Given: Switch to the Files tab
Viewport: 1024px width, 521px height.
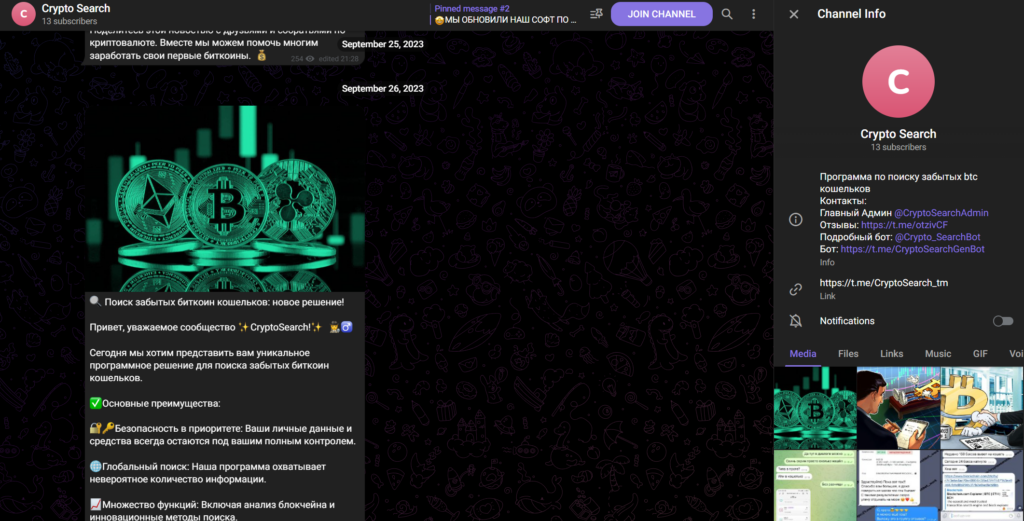Looking at the screenshot, I should click(x=848, y=353).
